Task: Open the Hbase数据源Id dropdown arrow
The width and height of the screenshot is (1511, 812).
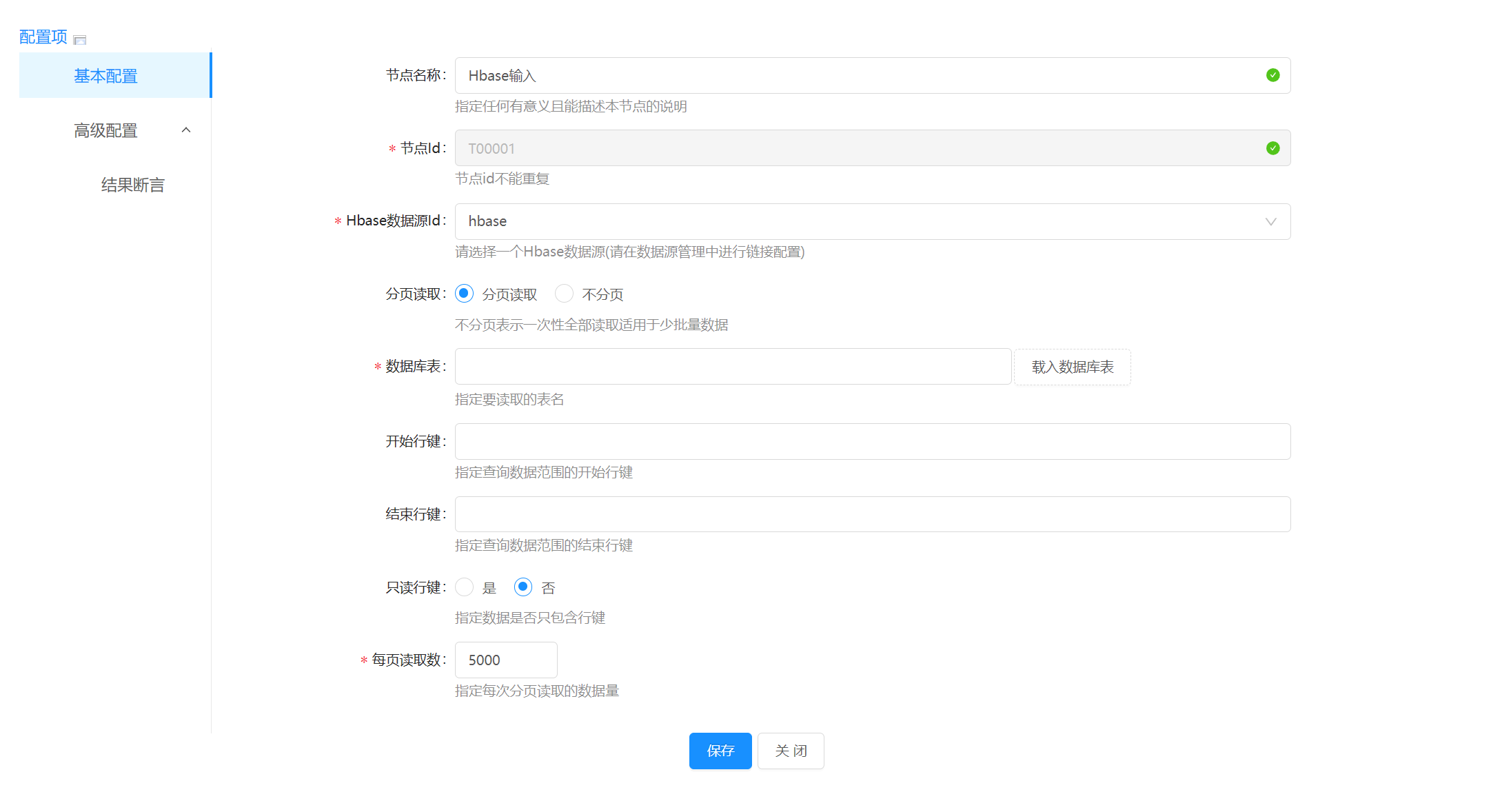Action: [1270, 221]
